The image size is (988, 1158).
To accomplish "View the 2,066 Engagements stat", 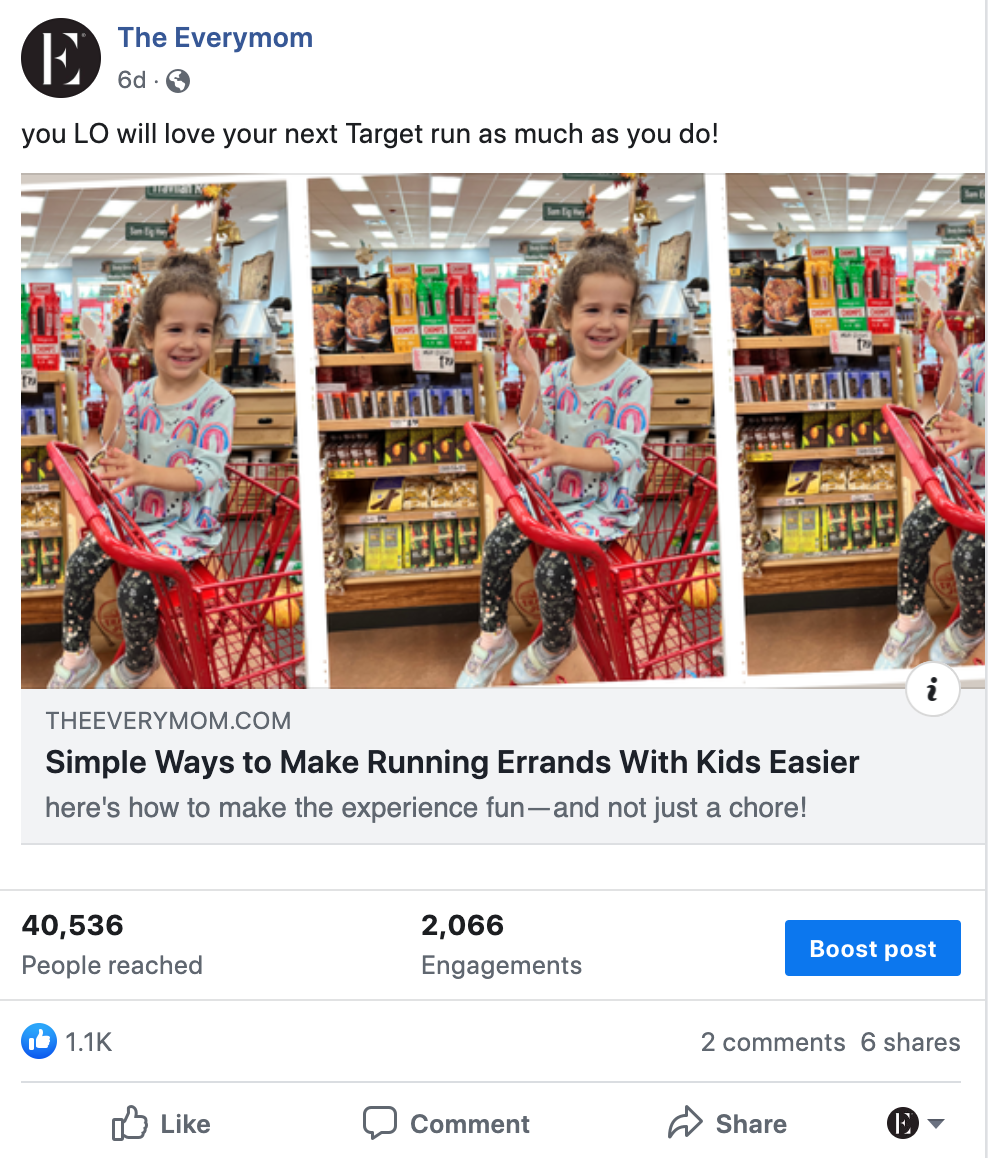I will [x=501, y=945].
